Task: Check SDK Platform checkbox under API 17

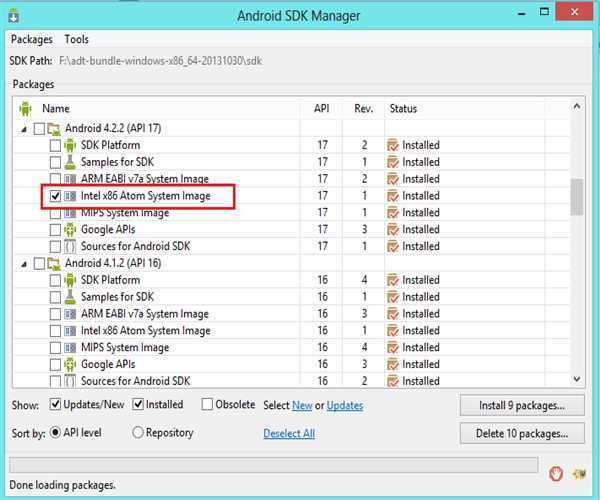Action: tap(55, 145)
